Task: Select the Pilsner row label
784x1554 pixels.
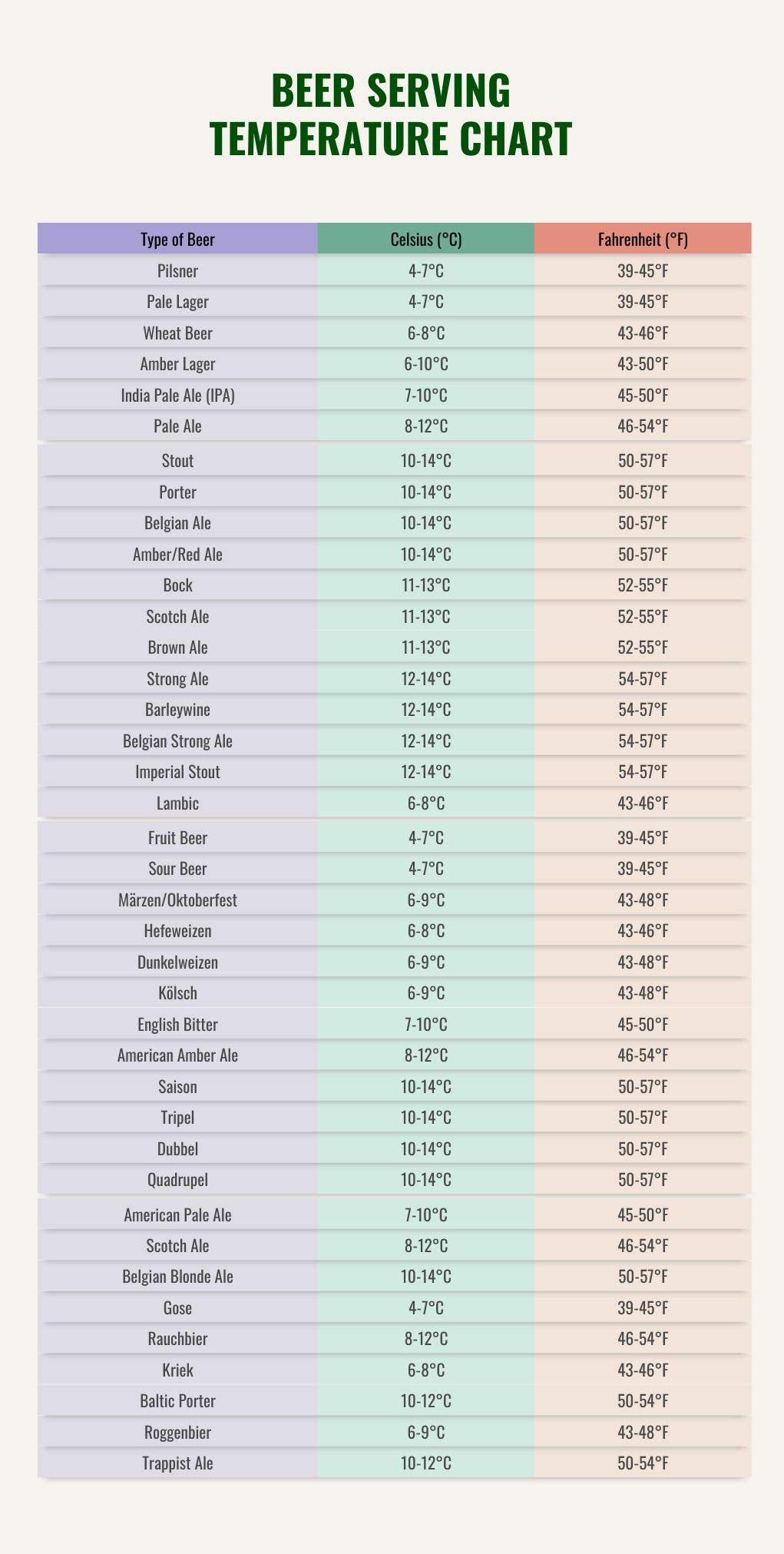Action: tap(177, 271)
